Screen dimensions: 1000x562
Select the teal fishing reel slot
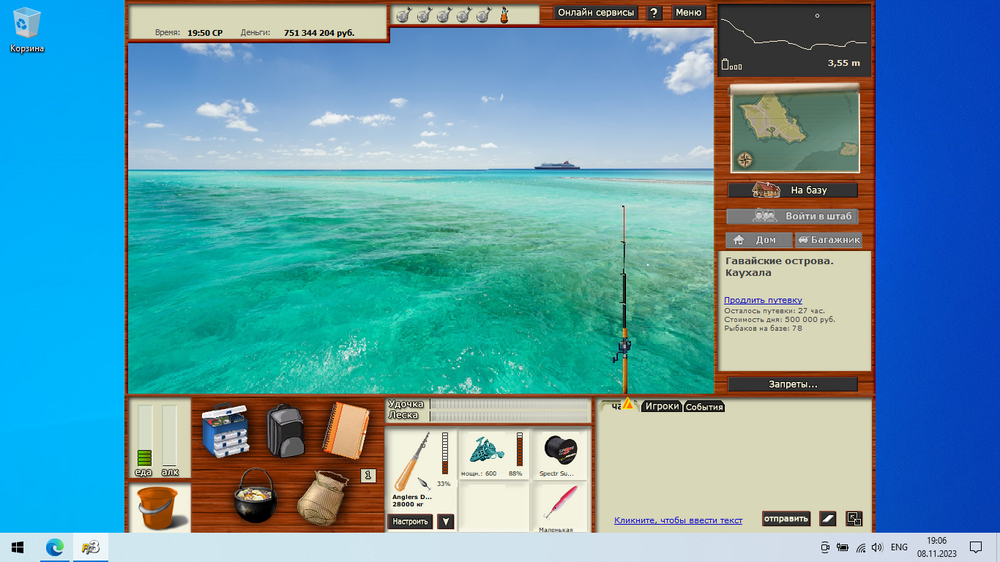pyautogui.click(x=493, y=454)
